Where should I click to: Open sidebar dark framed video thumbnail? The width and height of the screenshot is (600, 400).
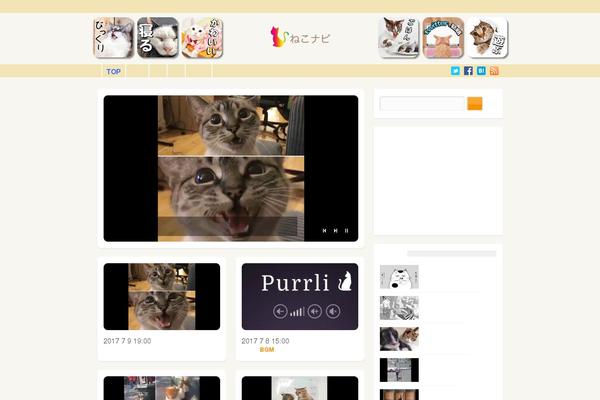(x=399, y=370)
